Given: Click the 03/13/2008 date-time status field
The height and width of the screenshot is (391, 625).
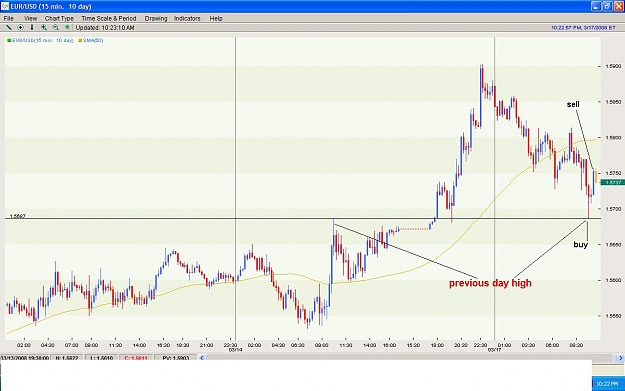Looking at the screenshot, I should (x=25, y=358).
